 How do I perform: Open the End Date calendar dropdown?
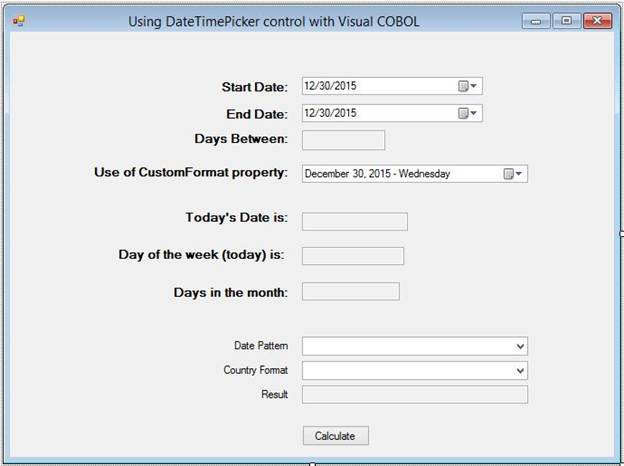coord(468,113)
